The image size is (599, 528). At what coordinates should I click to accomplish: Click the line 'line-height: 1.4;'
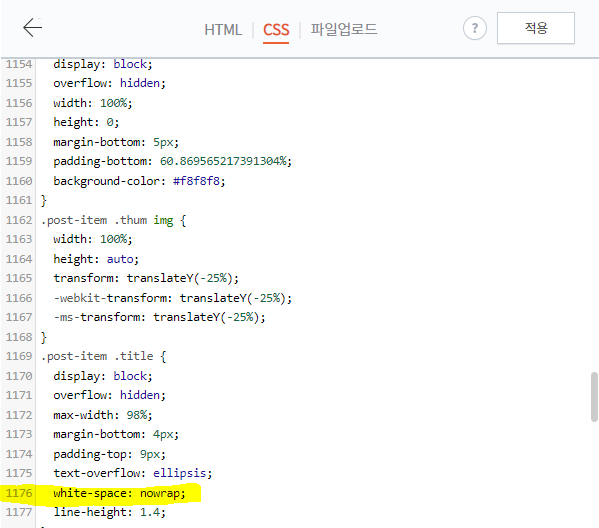[110, 512]
